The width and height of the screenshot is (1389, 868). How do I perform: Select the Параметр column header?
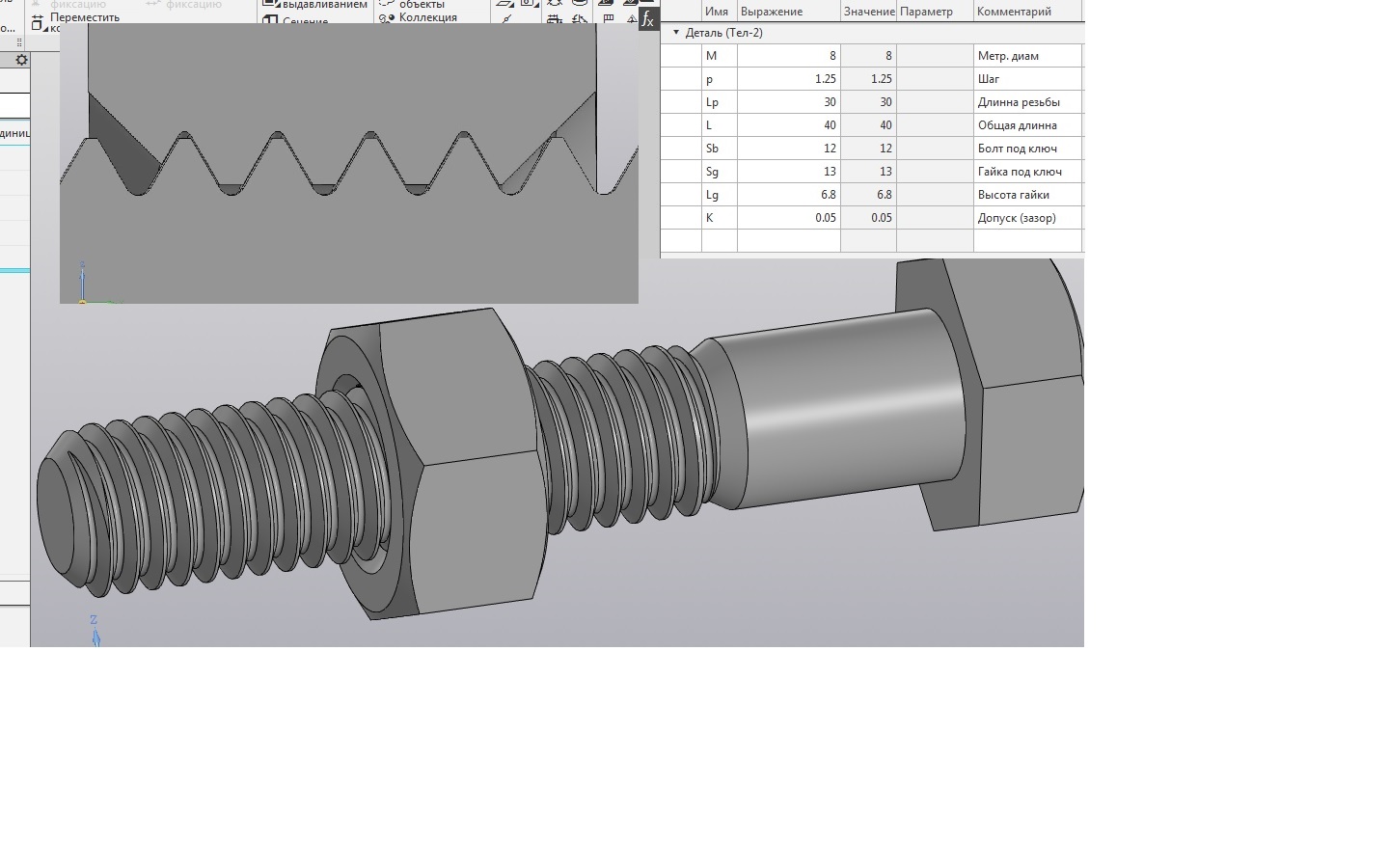point(935,12)
